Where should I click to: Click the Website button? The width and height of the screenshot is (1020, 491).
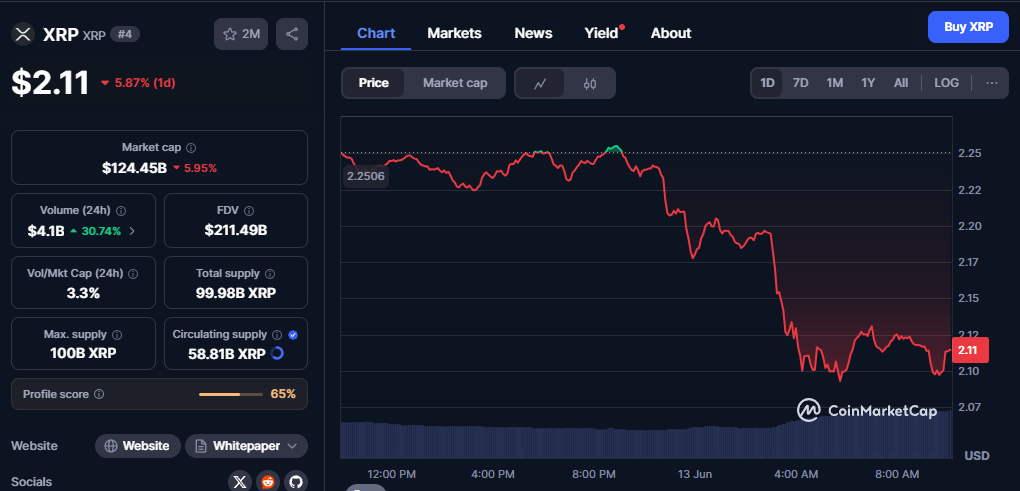pyautogui.click(x=138, y=446)
